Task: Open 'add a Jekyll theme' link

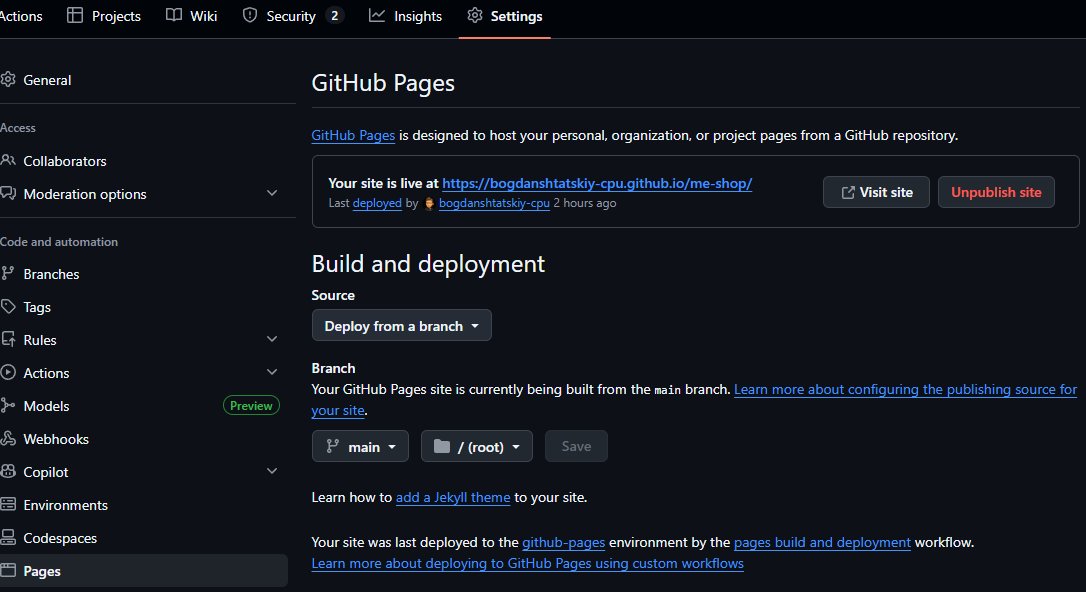Action: click(x=453, y=498)
